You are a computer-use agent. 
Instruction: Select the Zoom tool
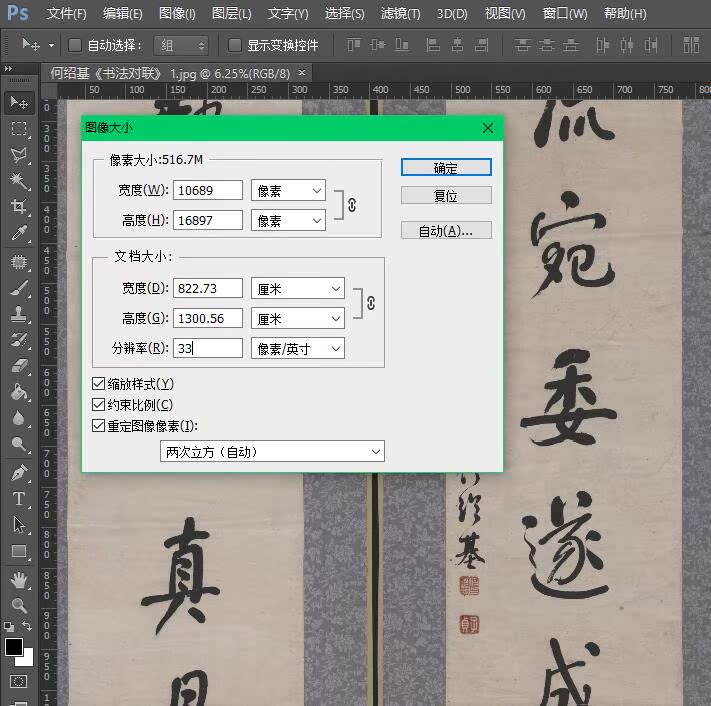click(19, 606)
